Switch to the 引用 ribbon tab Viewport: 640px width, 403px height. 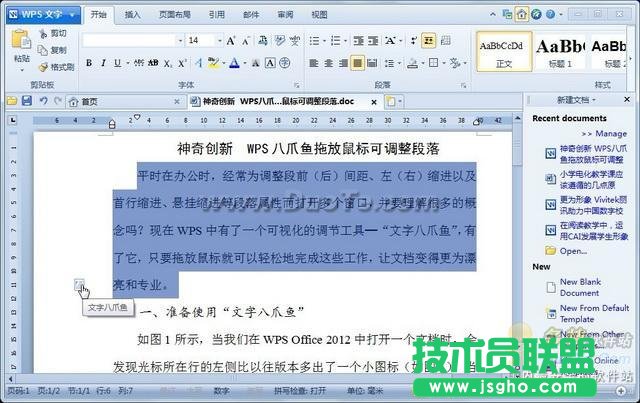coord(217,15)
